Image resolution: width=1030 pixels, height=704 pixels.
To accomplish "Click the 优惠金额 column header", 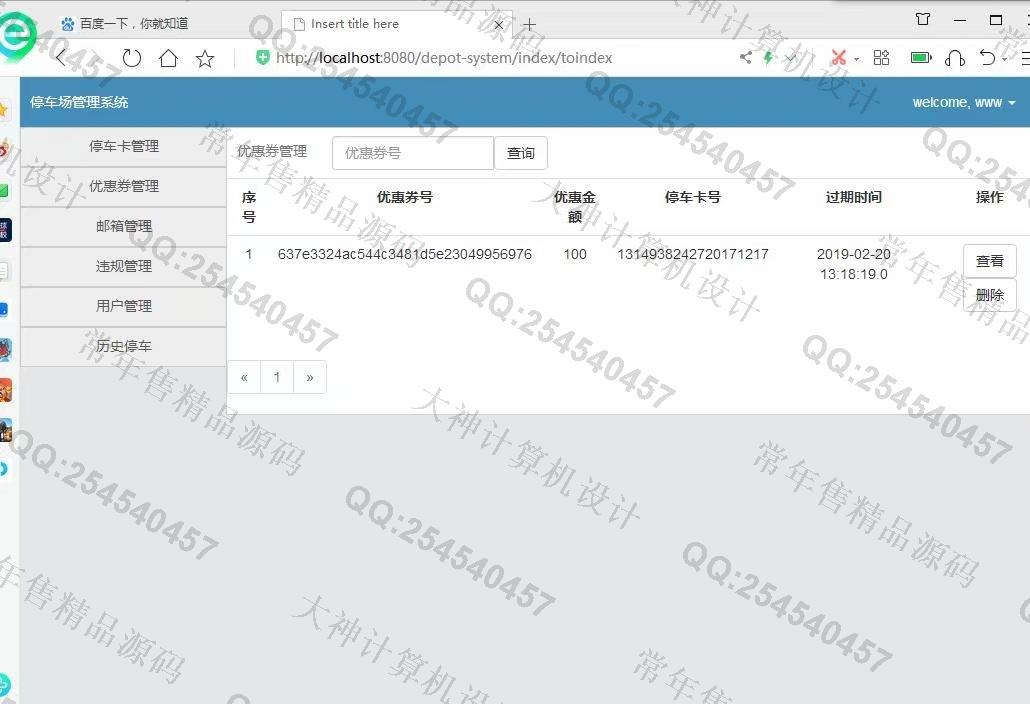I will (x=575, y=207).
